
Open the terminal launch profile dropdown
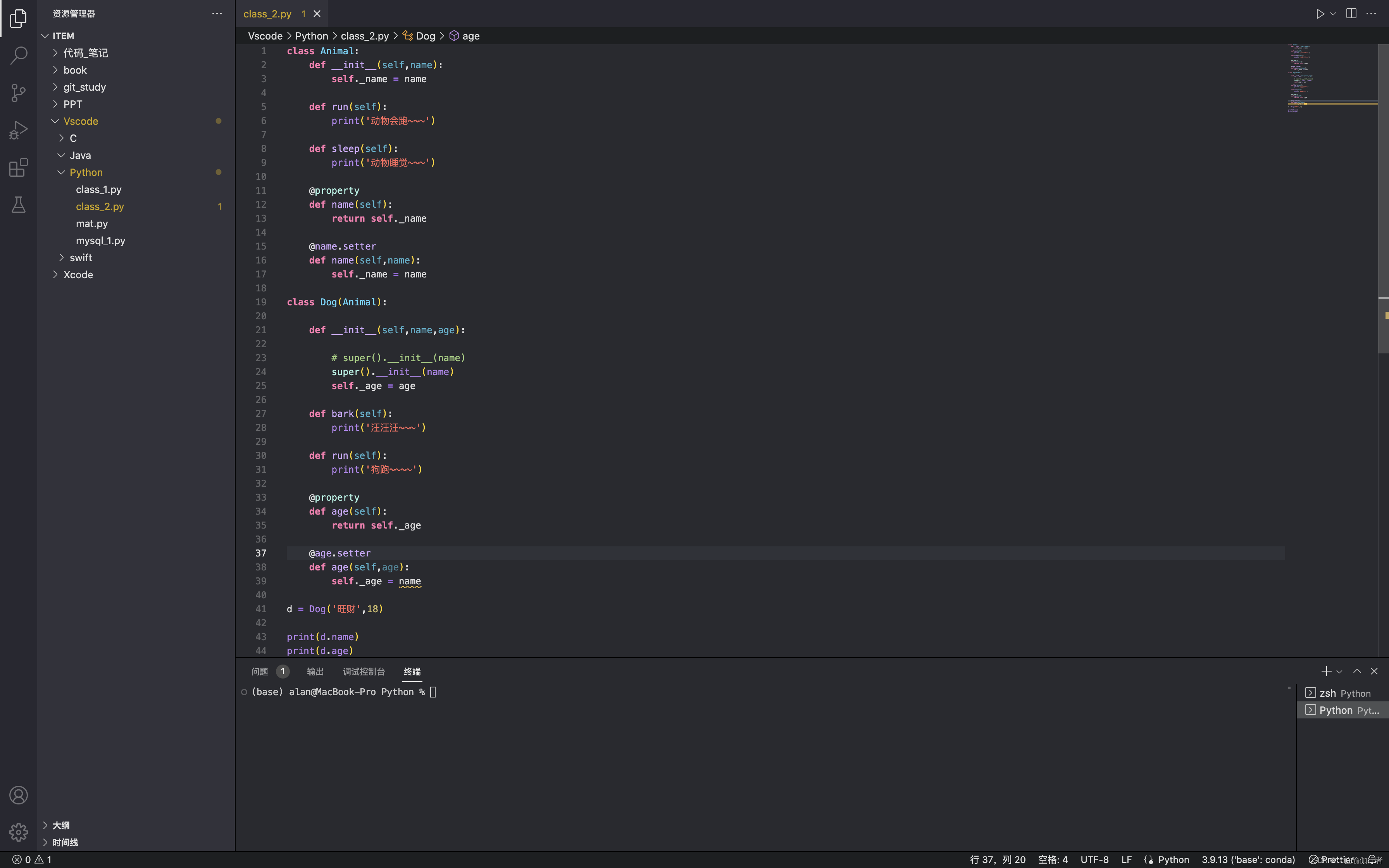pyautogui.click(x=1340, y=671)
